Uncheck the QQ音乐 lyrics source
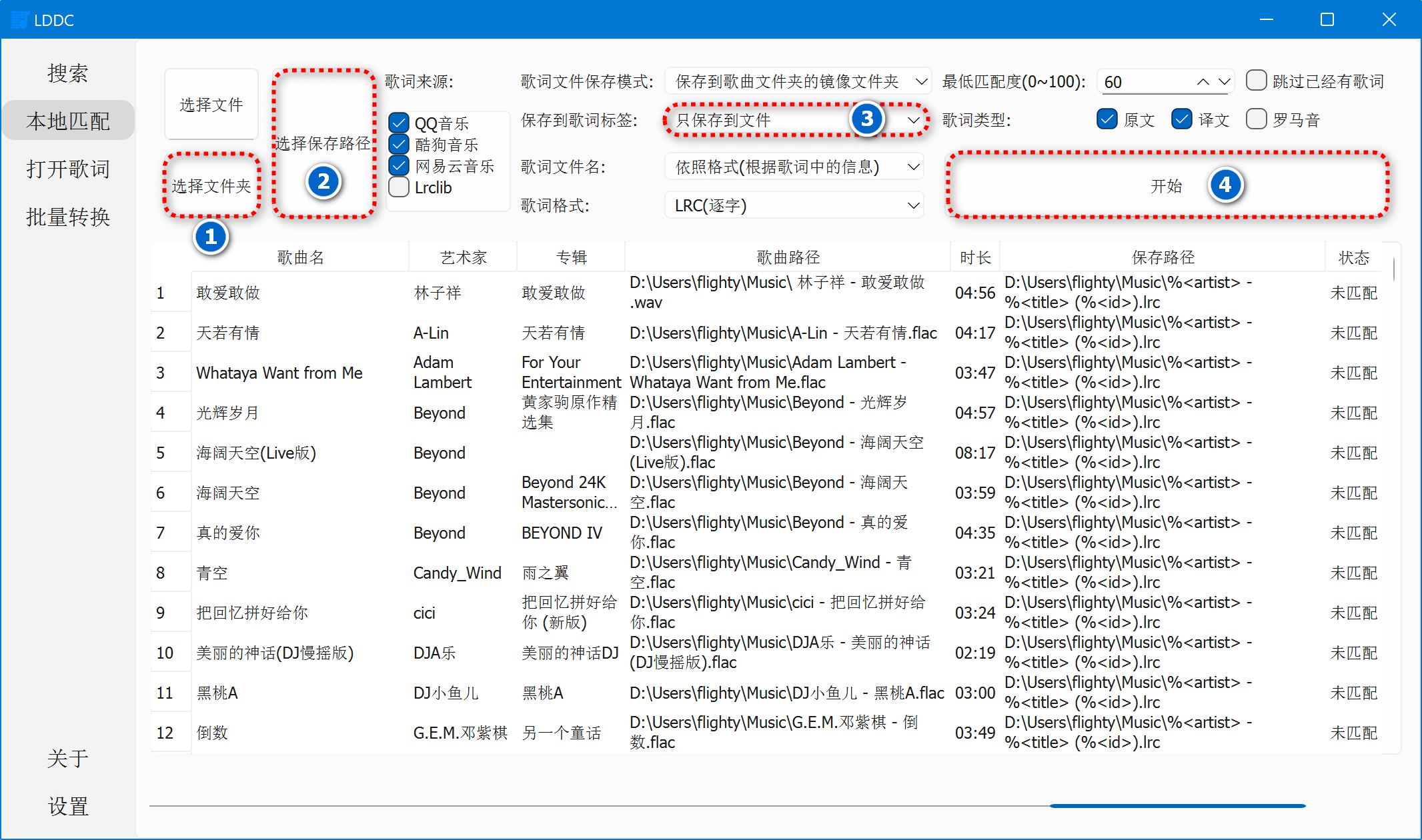Screen dimensions: 1422x840 pos(399,123)
